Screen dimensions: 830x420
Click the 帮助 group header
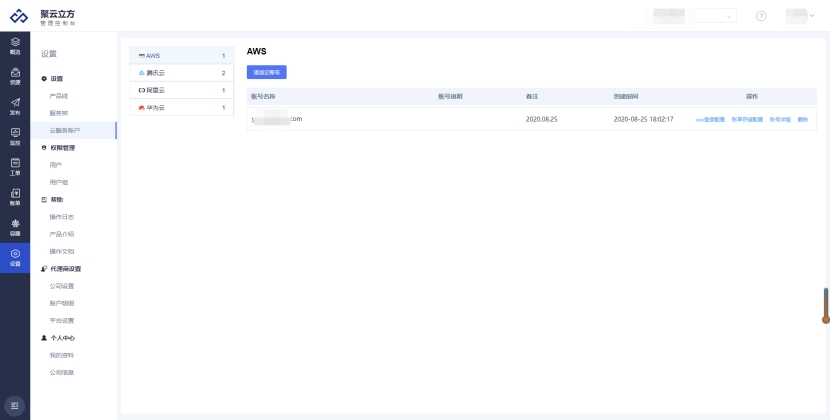(52, 200)
